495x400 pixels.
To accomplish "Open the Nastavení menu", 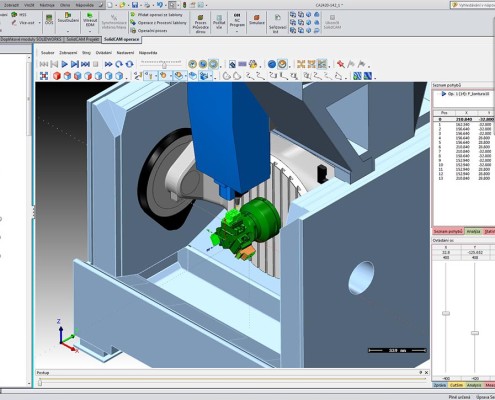I will (x=125, y=53).
